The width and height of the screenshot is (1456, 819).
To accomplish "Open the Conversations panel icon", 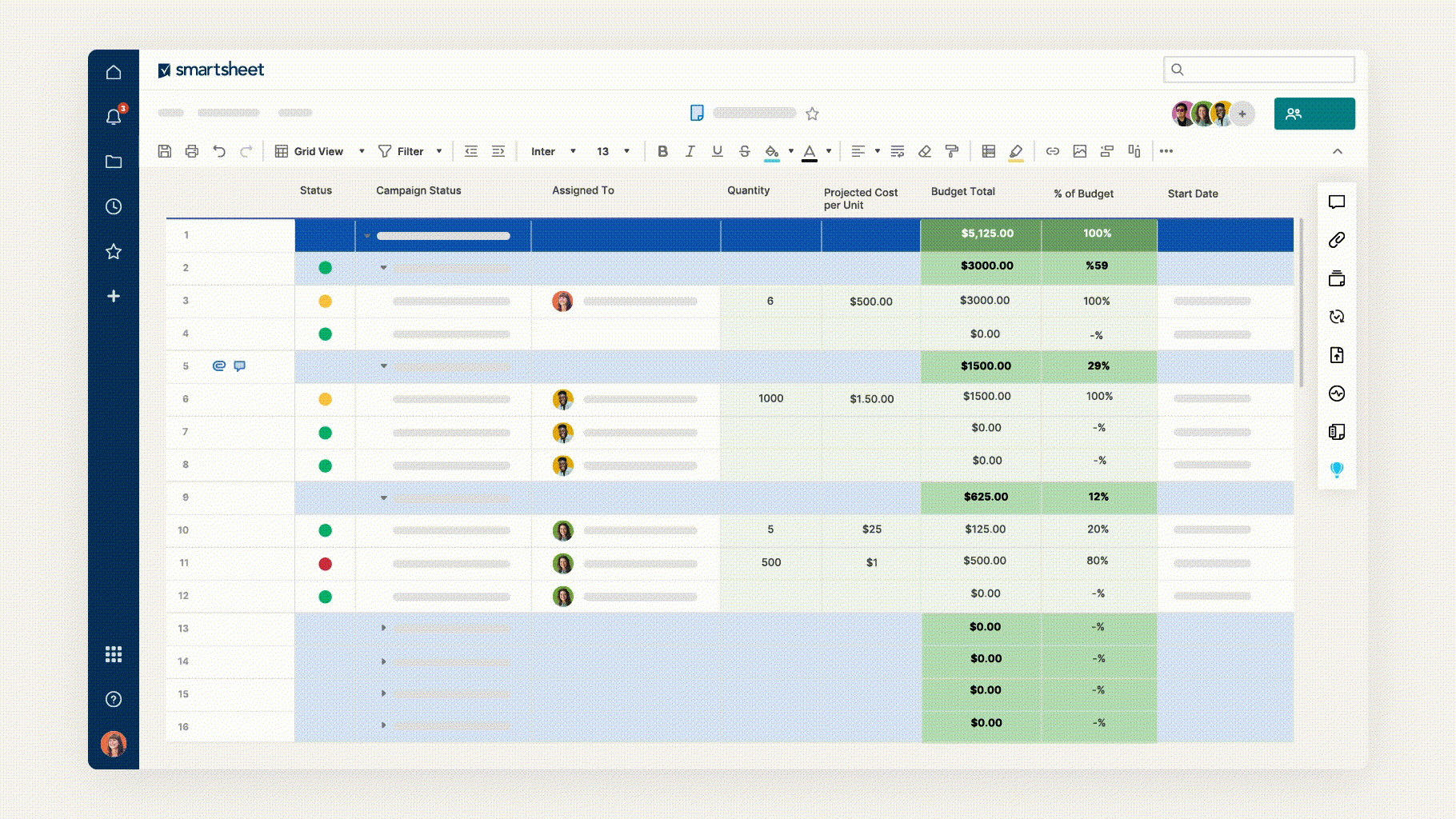I will [x=1336, y=202].
